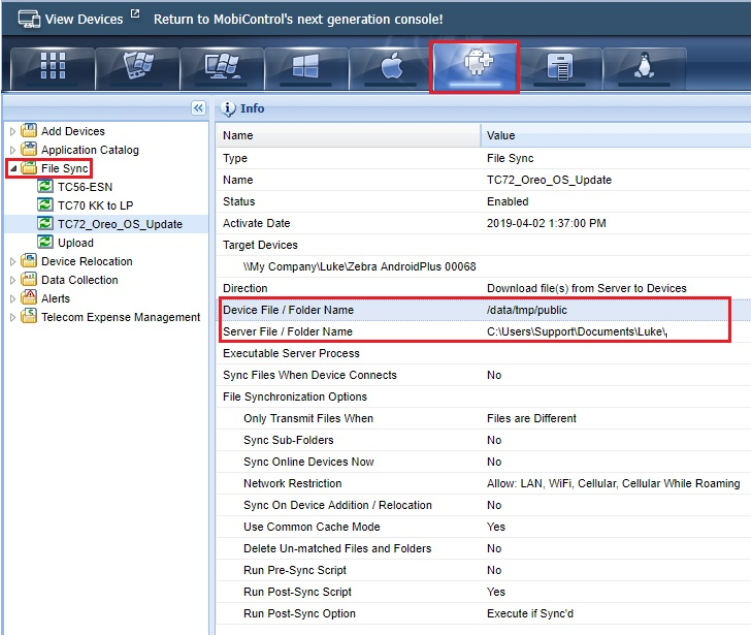751x639 pixels.
Task: Click the Alerts warning folder icon
Action: click(x=29, y=298)
